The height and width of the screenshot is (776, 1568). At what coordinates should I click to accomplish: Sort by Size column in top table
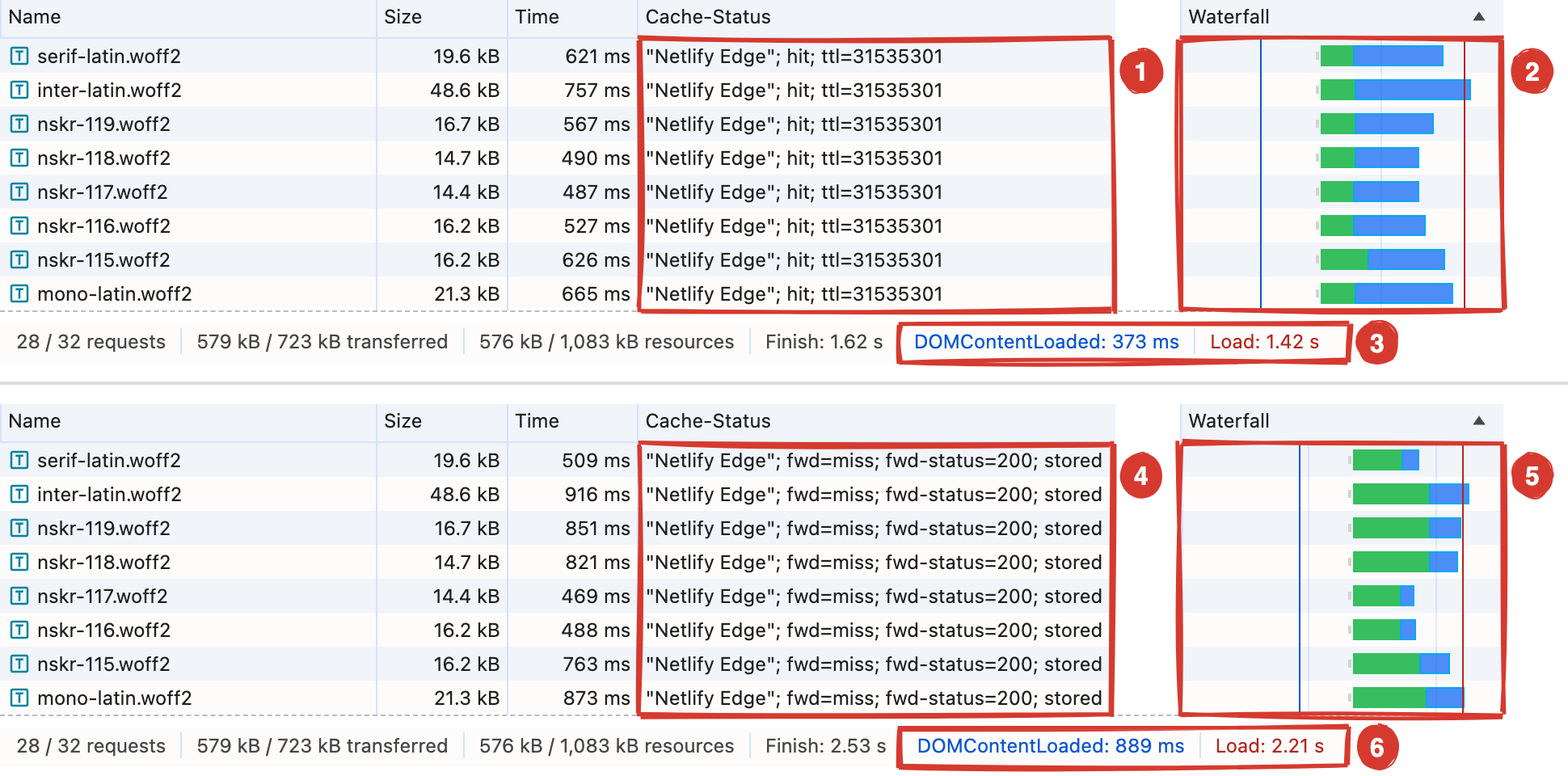442,18
